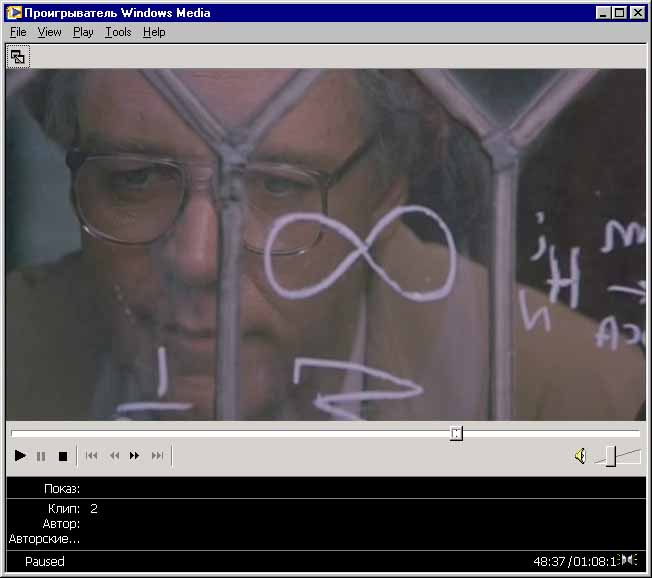
Task: Open the View menu
Action: 49,32
